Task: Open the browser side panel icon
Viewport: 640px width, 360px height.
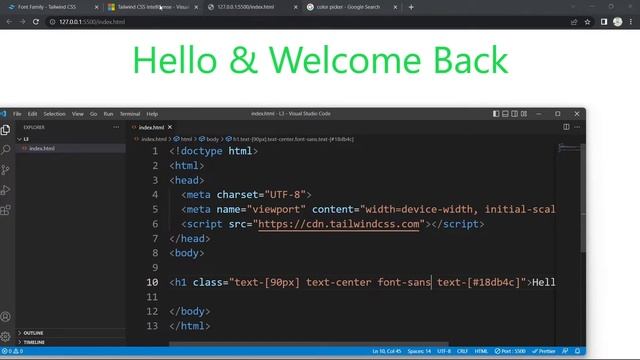Action: [x=604, y=22]
